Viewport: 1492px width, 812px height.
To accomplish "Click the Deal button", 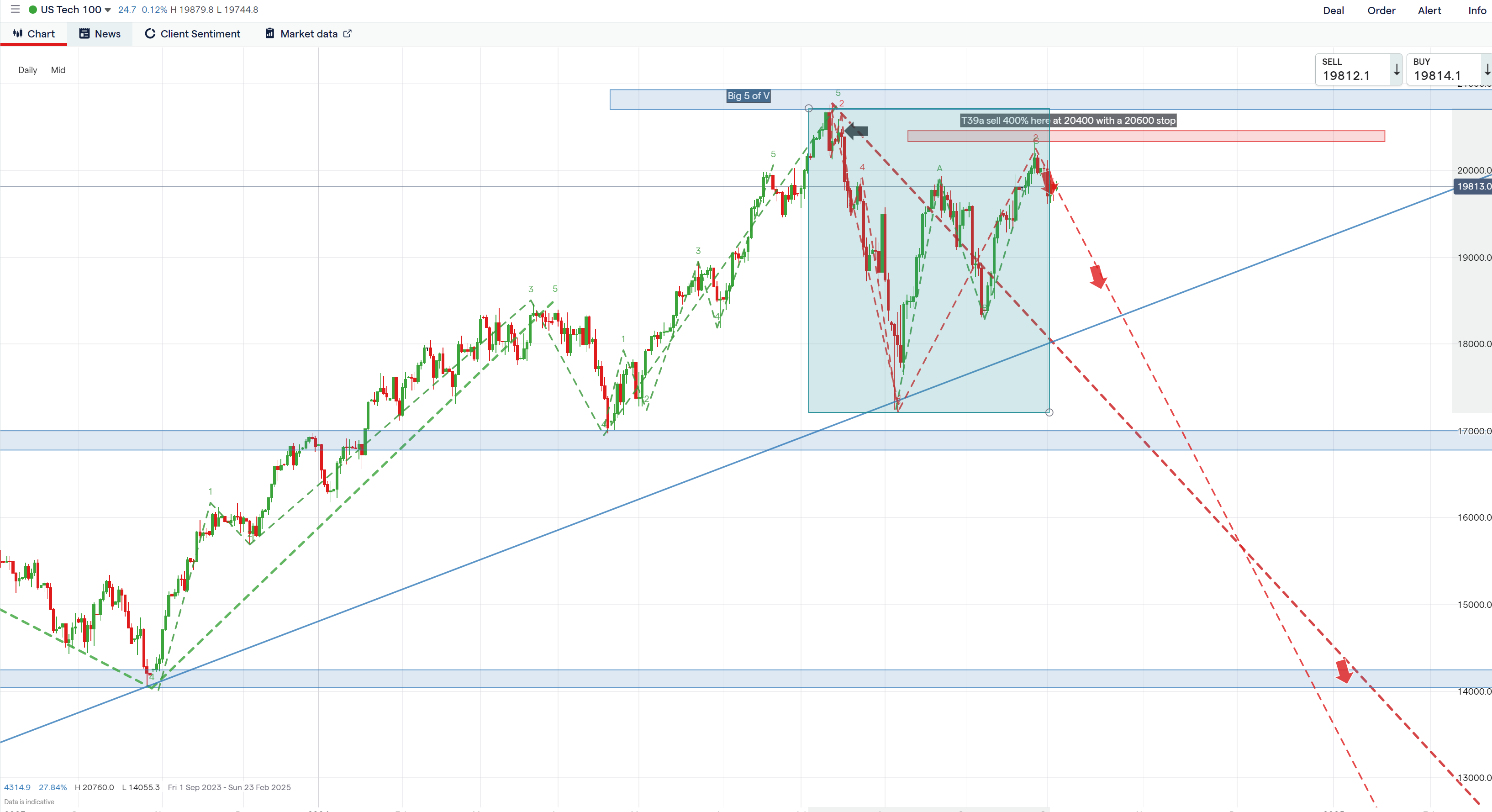I will (x=1334, y=11).
